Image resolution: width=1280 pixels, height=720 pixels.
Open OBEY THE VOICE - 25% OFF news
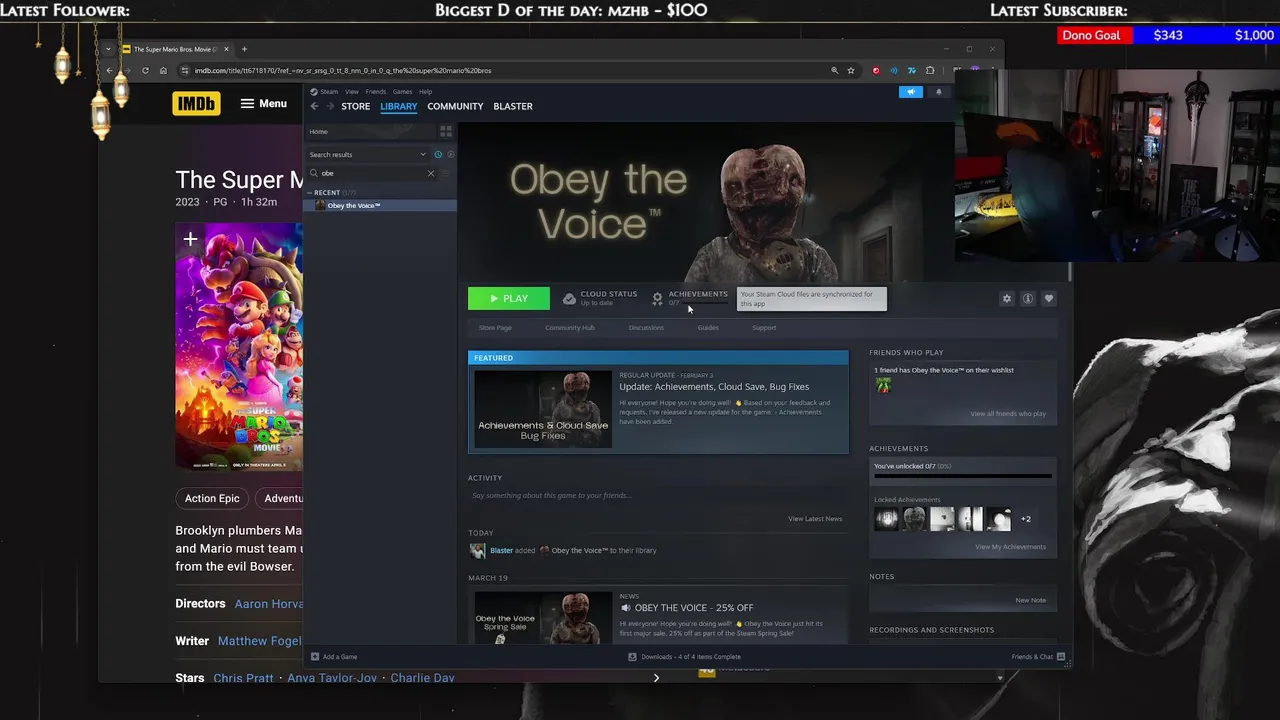point(694,608)
